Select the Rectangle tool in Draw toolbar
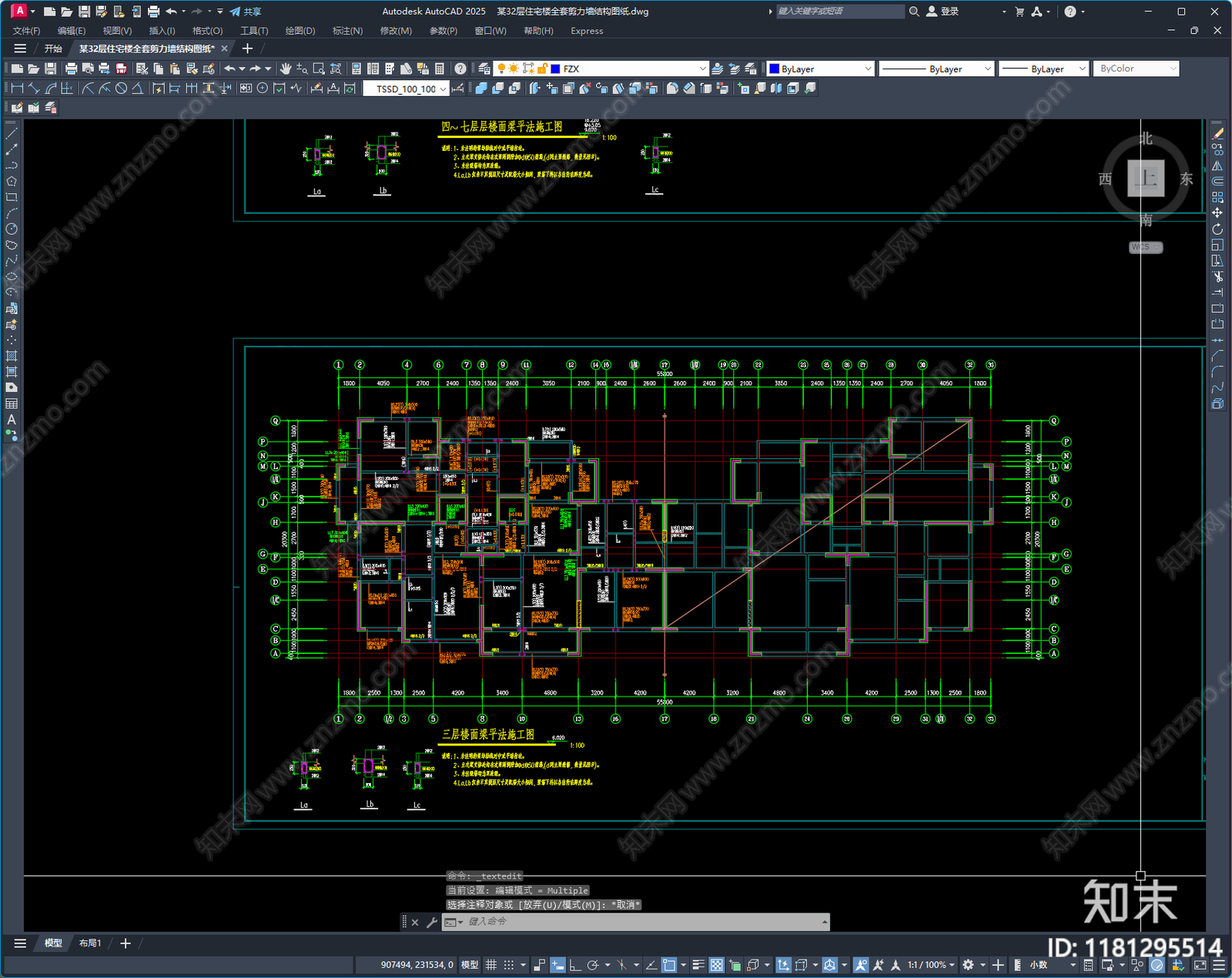Screen dimensions: 1232x978 click(x=12, y=197)
